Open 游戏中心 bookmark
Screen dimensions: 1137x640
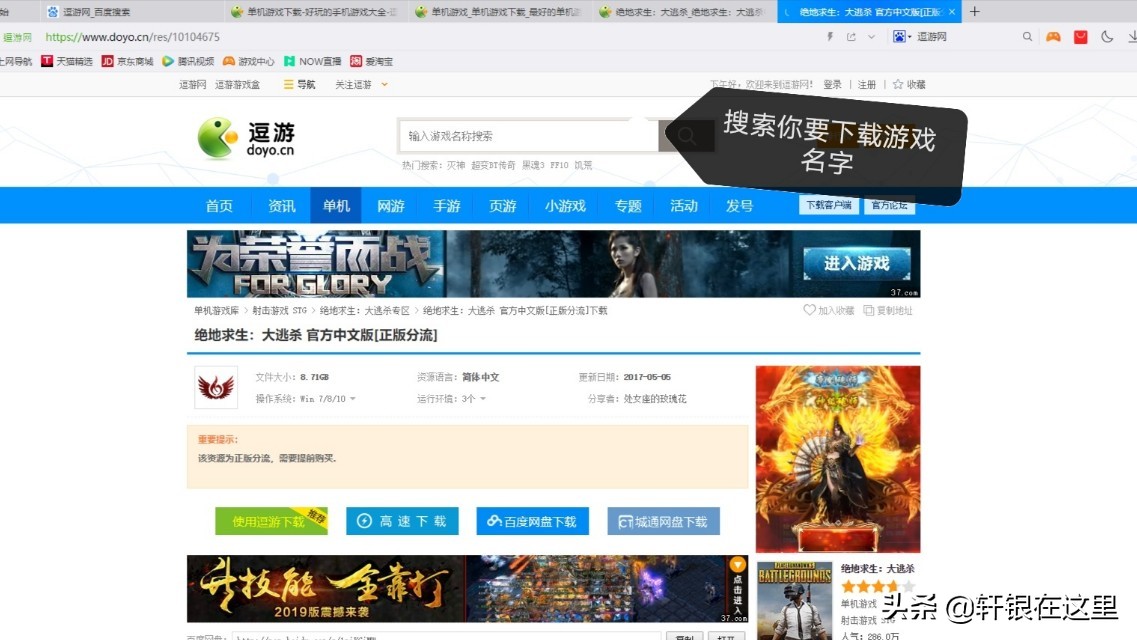pos(249,62)
